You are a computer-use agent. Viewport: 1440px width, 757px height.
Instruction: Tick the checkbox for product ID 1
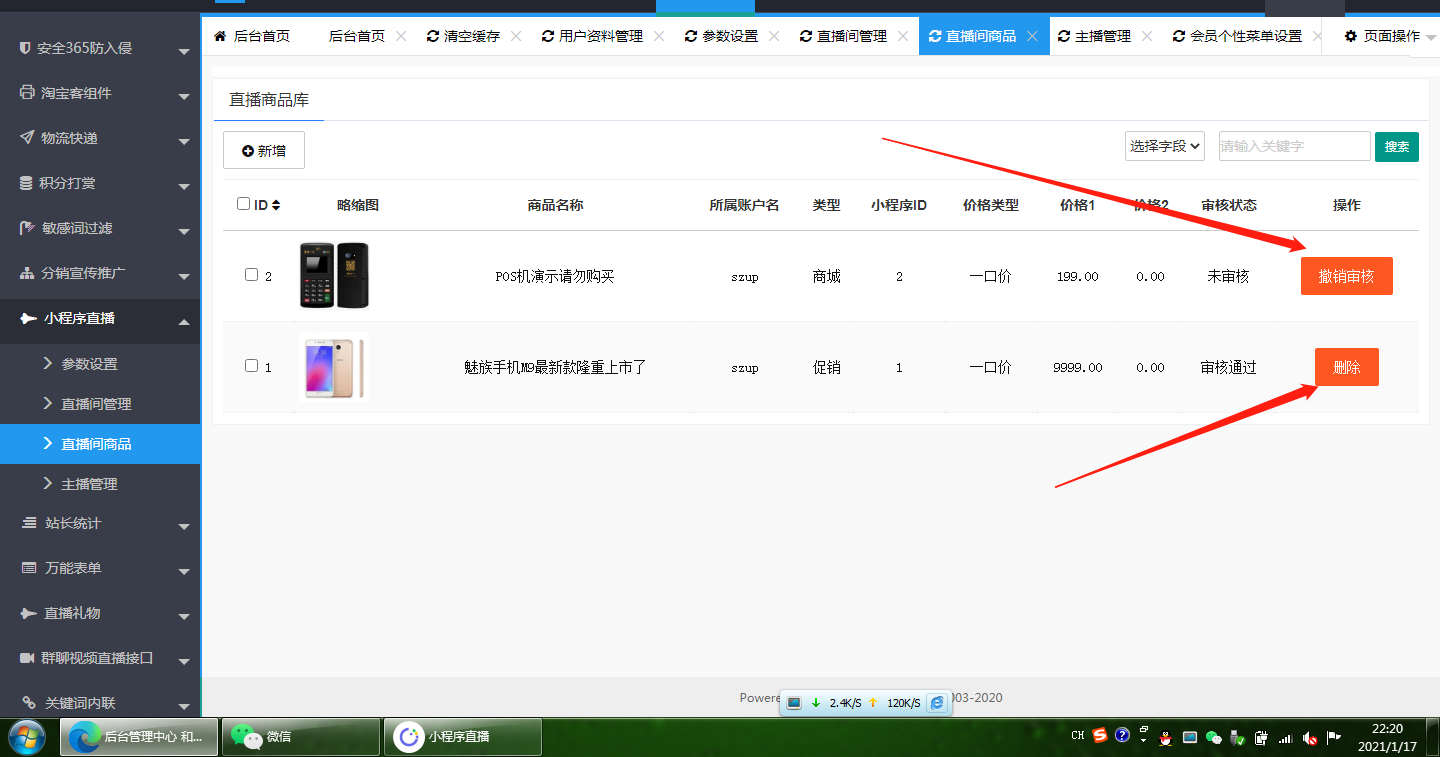click(251, 366)
